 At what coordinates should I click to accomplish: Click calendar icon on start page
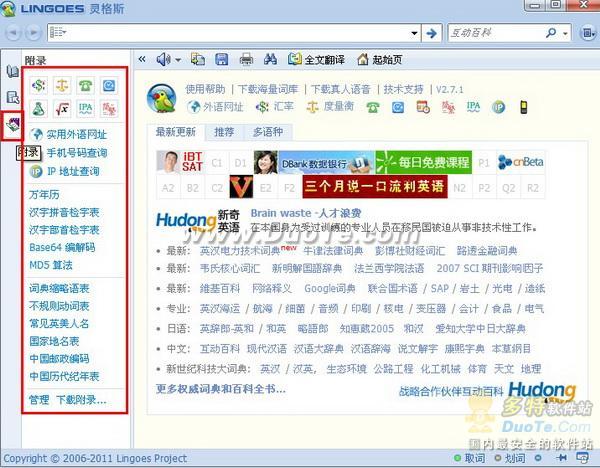tap(423, 107)
